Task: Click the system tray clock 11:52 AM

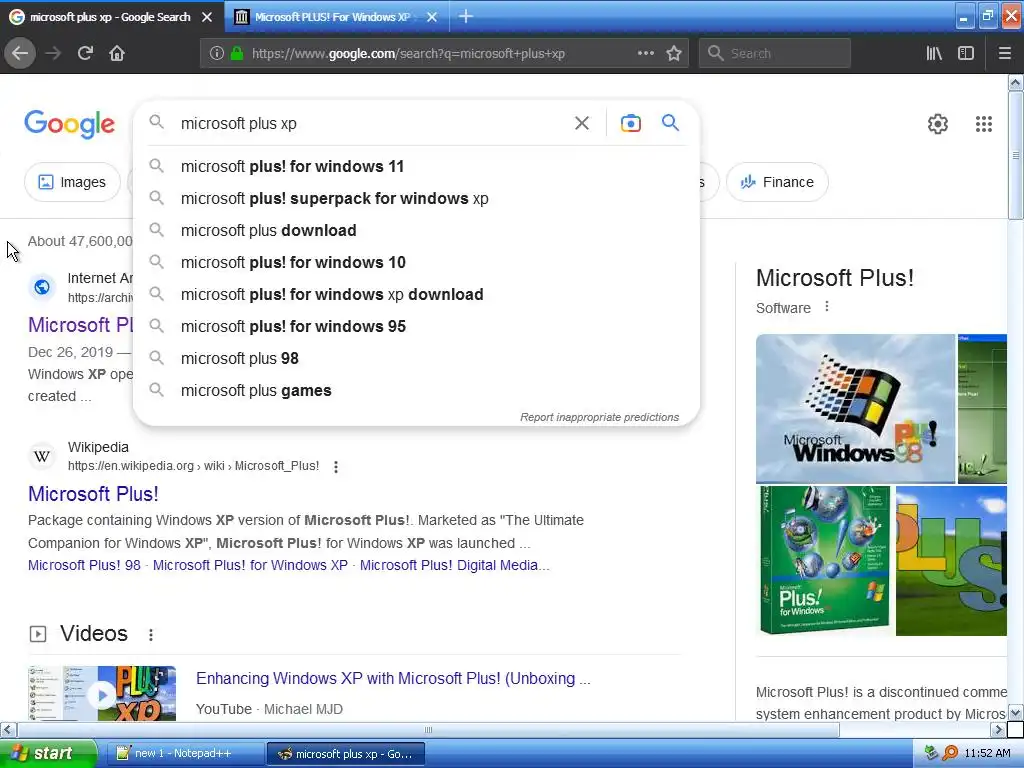Action: (x=987, y=753)
